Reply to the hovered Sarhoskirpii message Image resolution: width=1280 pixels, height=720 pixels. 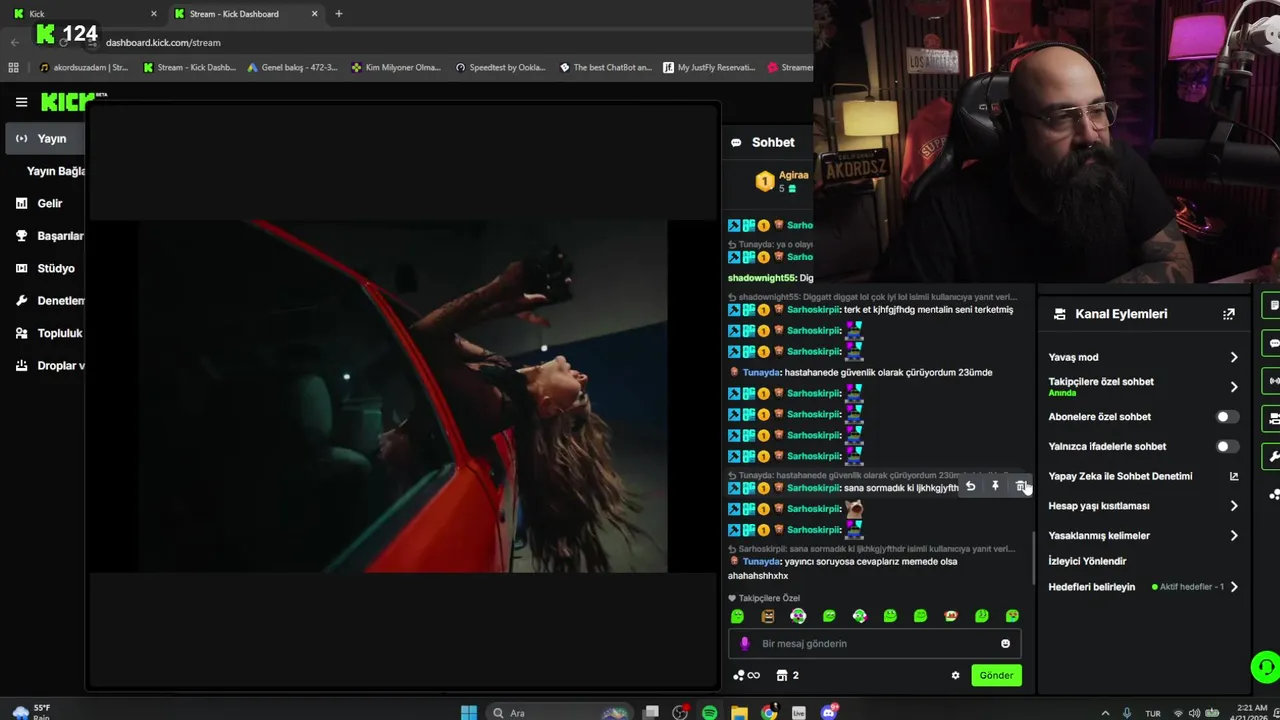tap(970, 486)
